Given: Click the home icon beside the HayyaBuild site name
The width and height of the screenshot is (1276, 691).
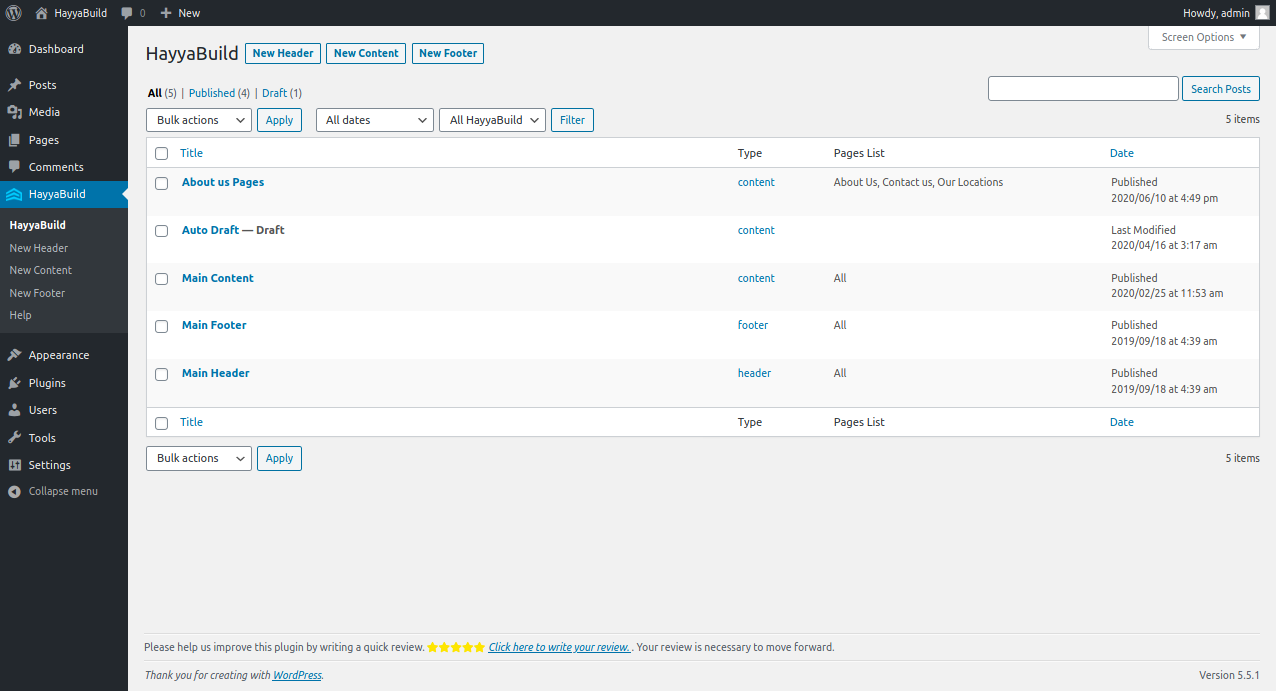Looking at the screenshot, I should tap(41, 13).
